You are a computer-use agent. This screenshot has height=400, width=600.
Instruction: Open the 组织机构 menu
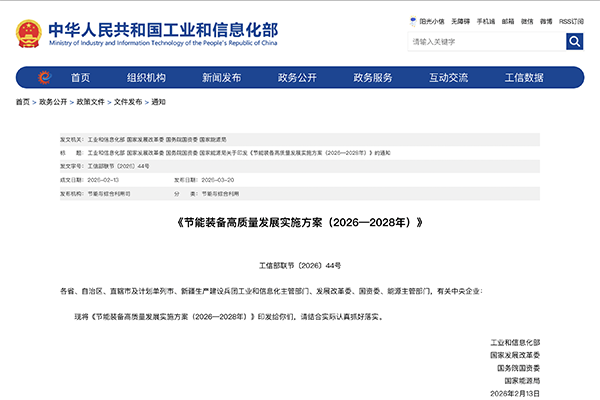[x=146, y=77]
